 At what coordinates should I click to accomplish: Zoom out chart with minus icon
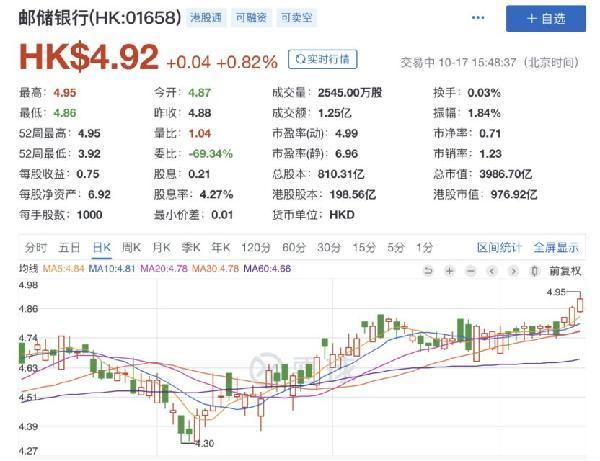pyautogui.click(x=471, y=271)
